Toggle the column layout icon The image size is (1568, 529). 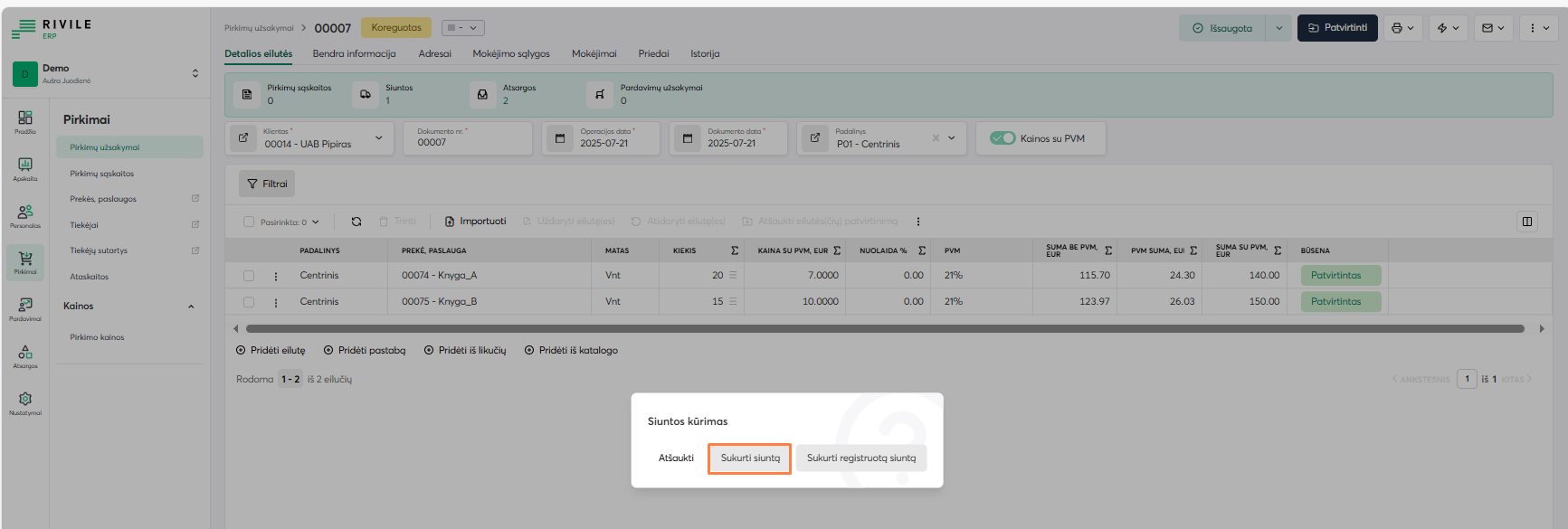(1527, 222)
